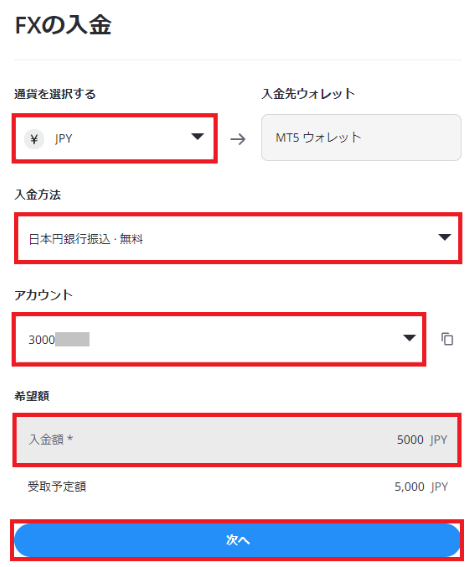Click the 5000 value in amount field

410,440
